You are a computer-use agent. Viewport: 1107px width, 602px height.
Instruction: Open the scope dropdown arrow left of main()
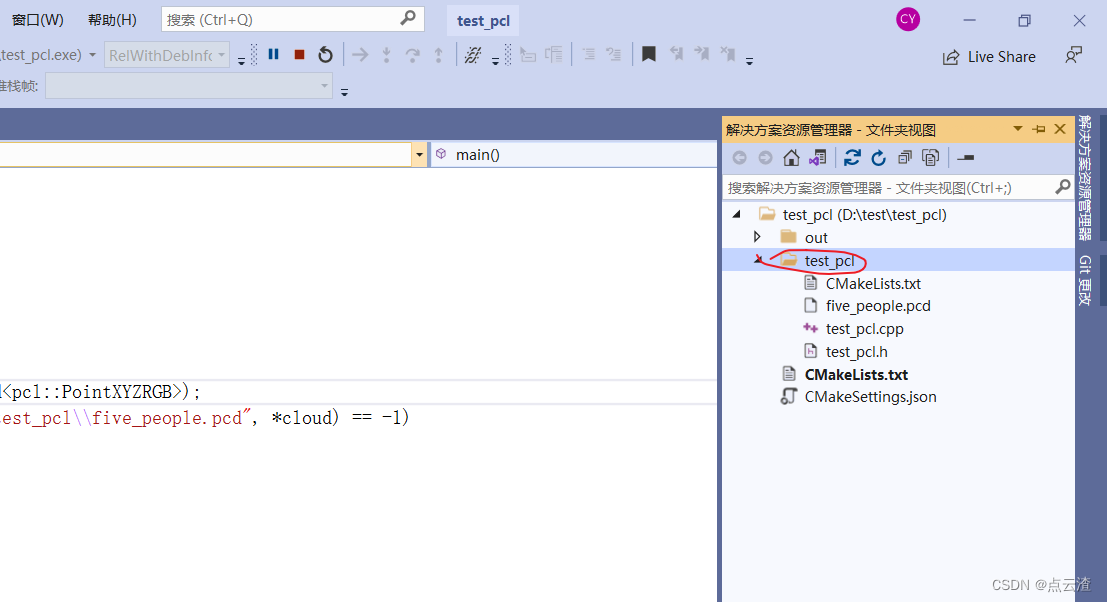coord(419,155)
